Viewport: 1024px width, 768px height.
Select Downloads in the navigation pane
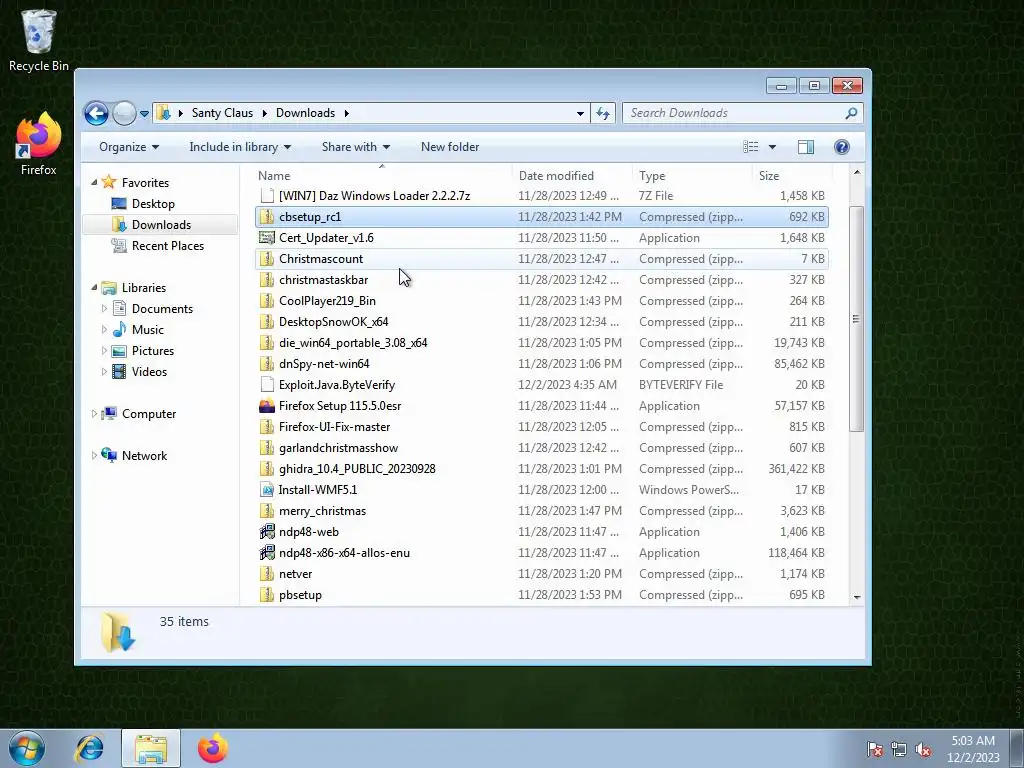pyautogui.click(x=161, y=225)
